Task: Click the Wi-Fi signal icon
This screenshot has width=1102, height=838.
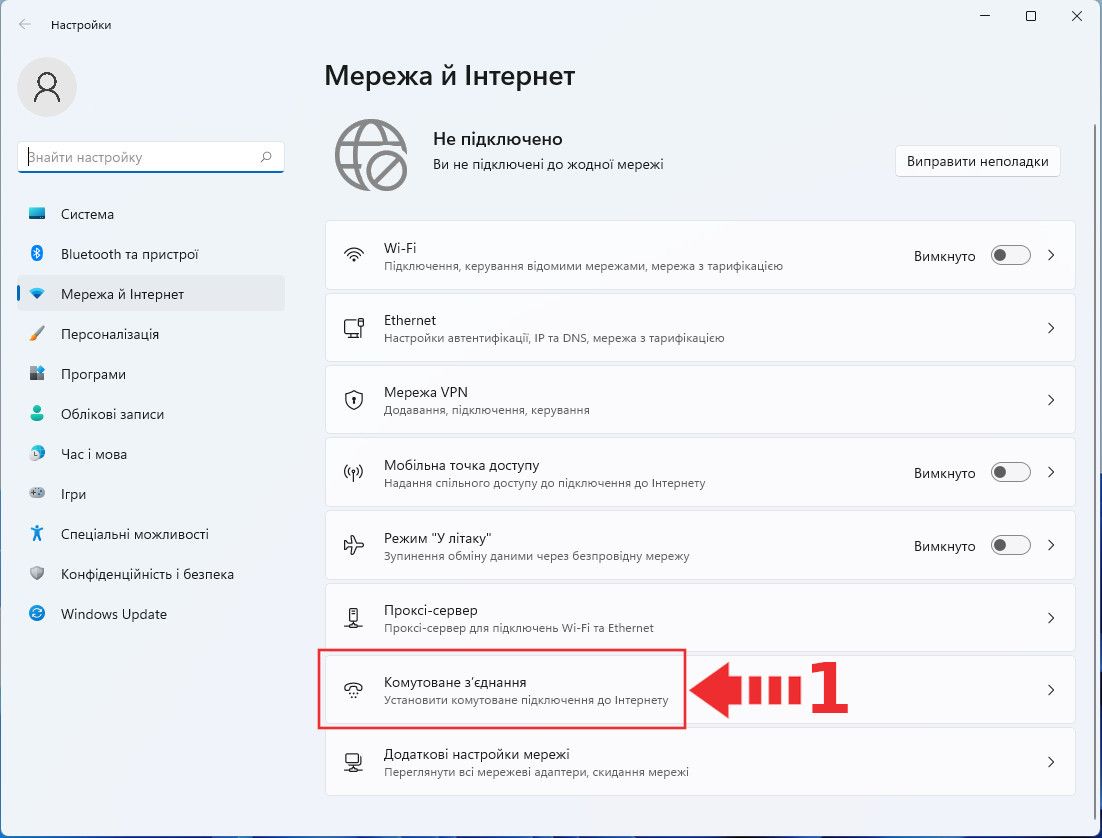Action: pyautogui.click(x=354, y=255)
